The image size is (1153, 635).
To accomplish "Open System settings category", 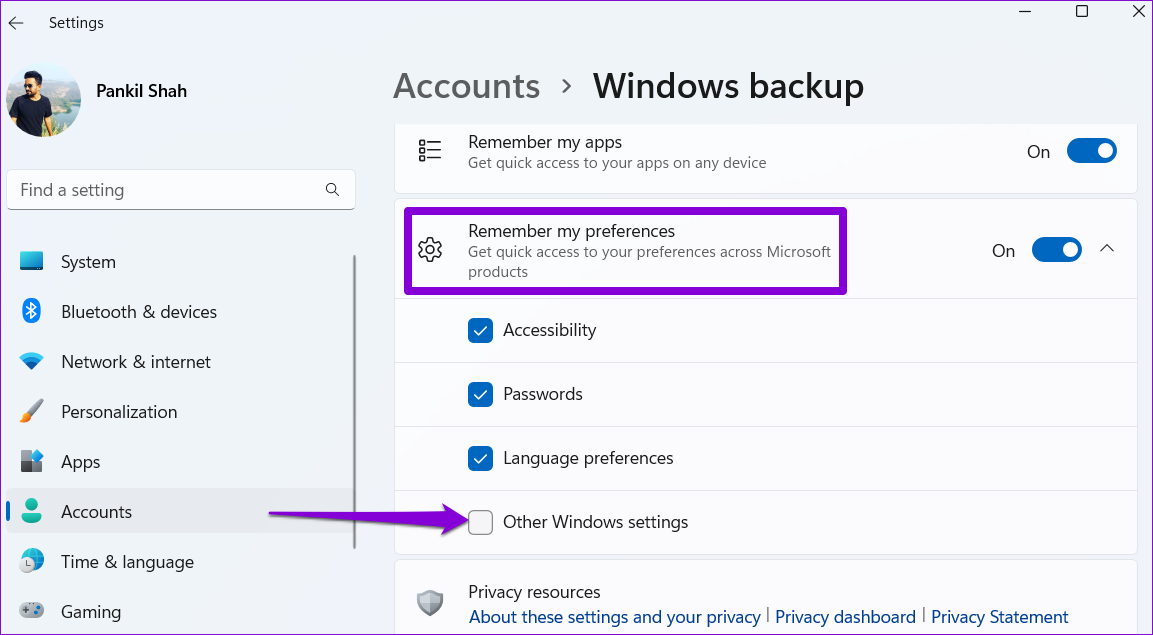I will [88, 262].
